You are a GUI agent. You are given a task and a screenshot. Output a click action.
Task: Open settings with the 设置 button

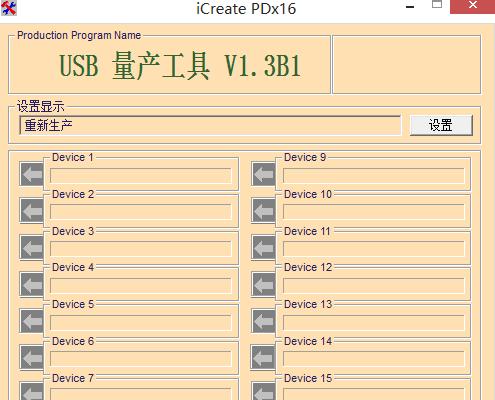click(x=441, y=125)
